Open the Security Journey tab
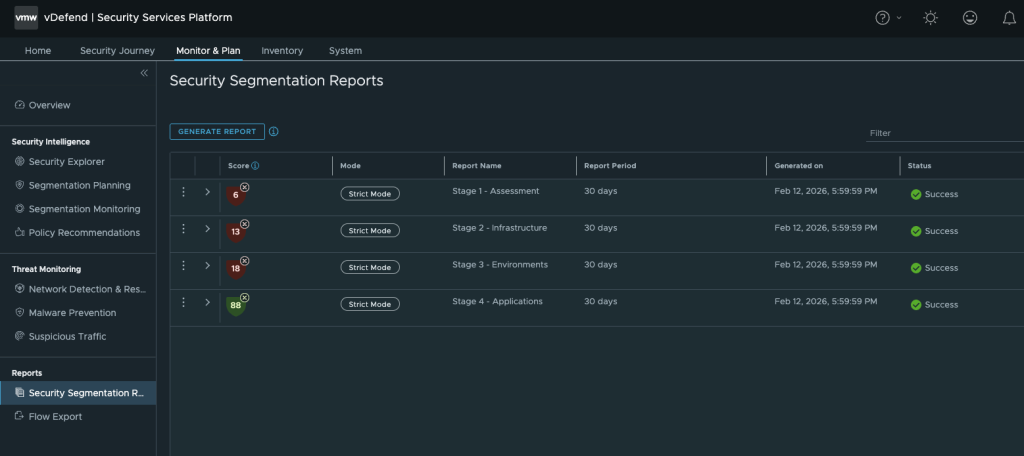The image size is (1024, 456). click(117, 51)
